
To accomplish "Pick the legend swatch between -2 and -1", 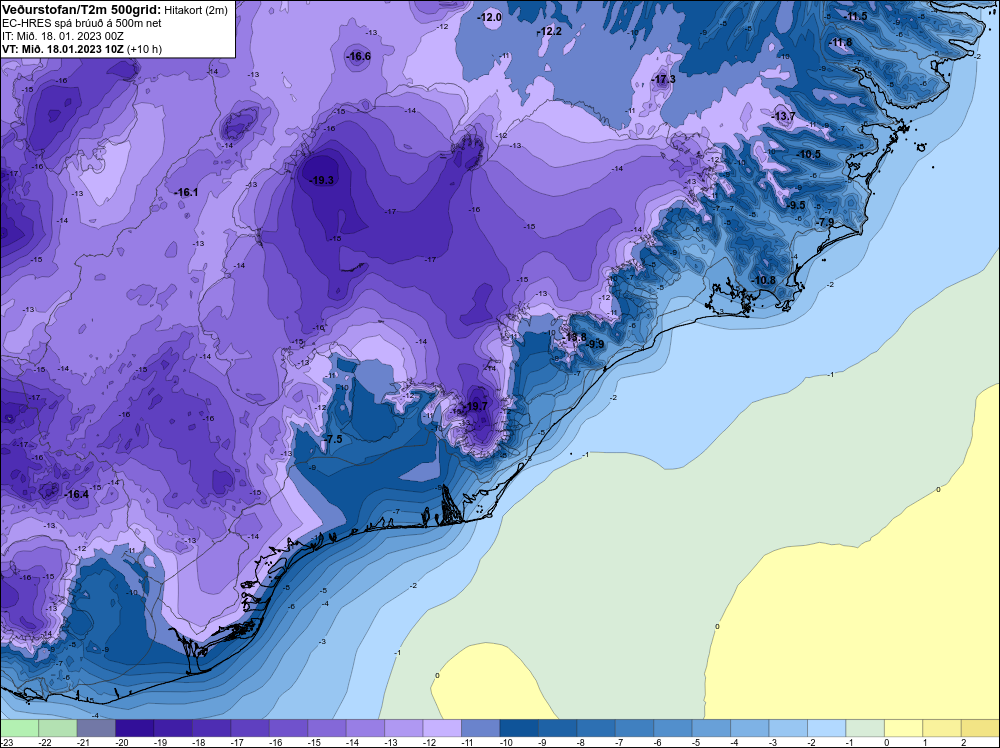I will (x=827, y=728).
